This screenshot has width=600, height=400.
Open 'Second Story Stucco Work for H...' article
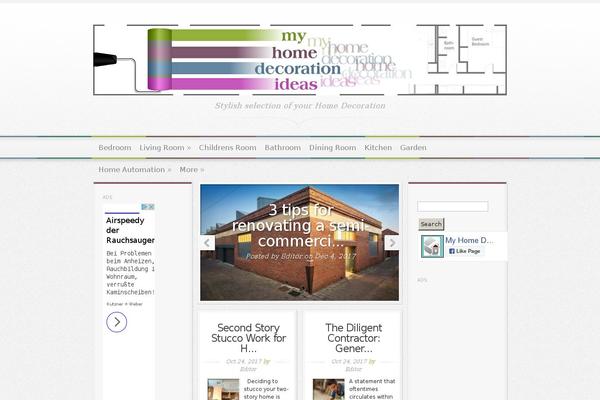click(248, 338)
